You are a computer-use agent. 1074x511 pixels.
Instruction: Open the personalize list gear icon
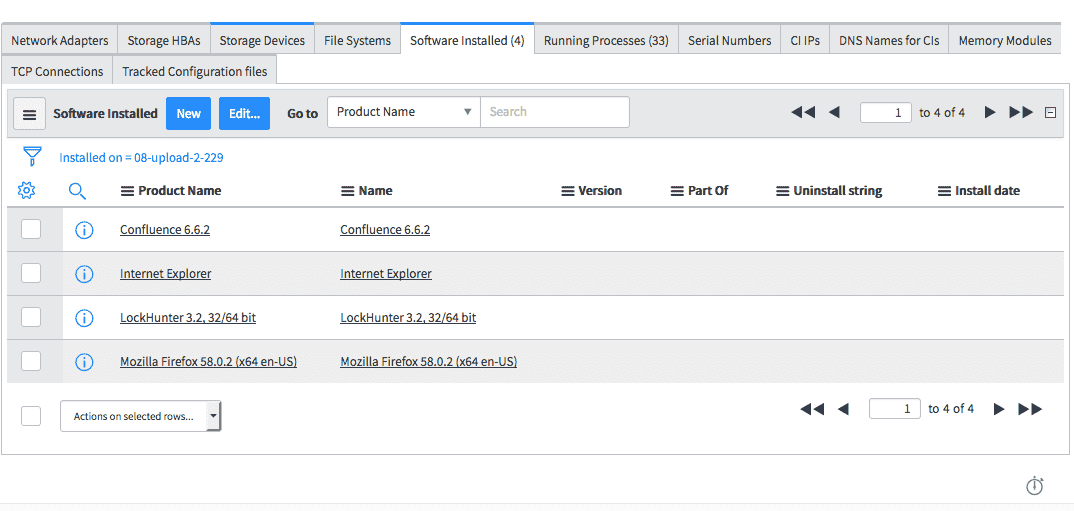[x=27, y=190]
